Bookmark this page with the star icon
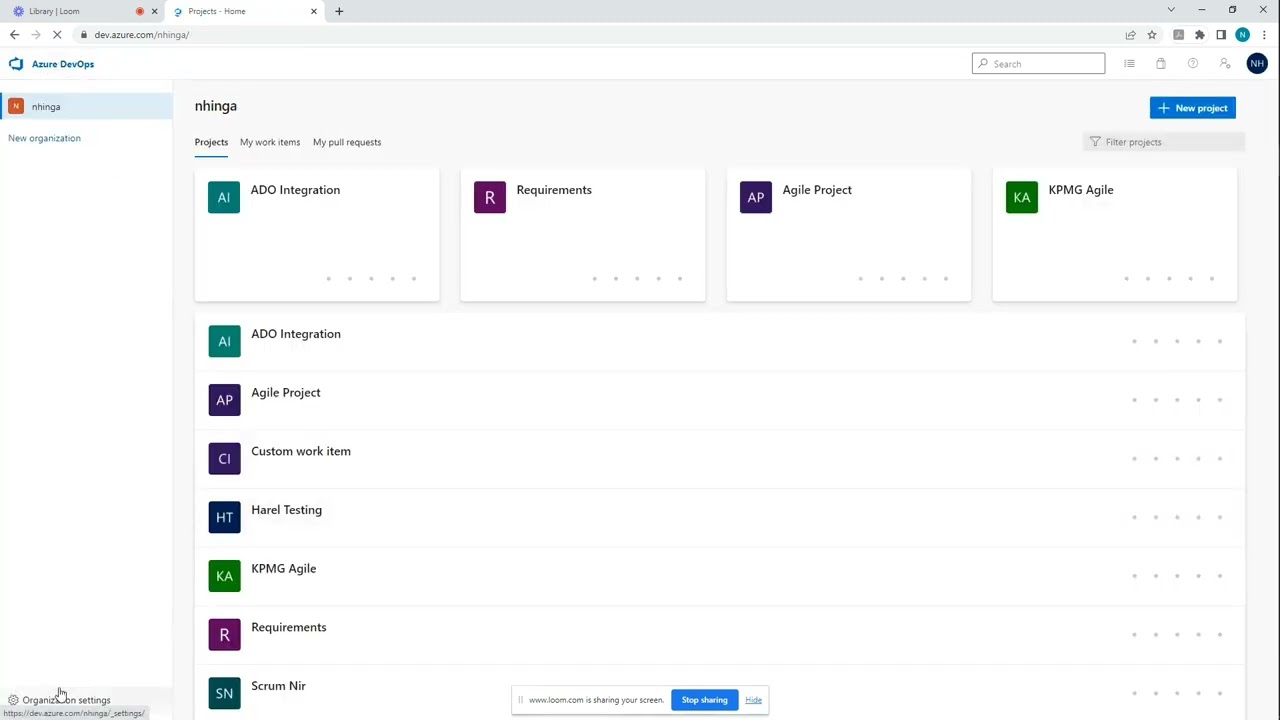Viewport: 1280px width, 720px height. (x=1152, y=35)
